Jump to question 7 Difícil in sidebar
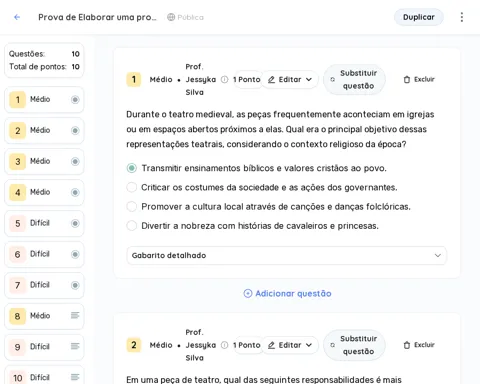Image resolution: width=480 pixels, height=384 pixels. click(44, 285)
